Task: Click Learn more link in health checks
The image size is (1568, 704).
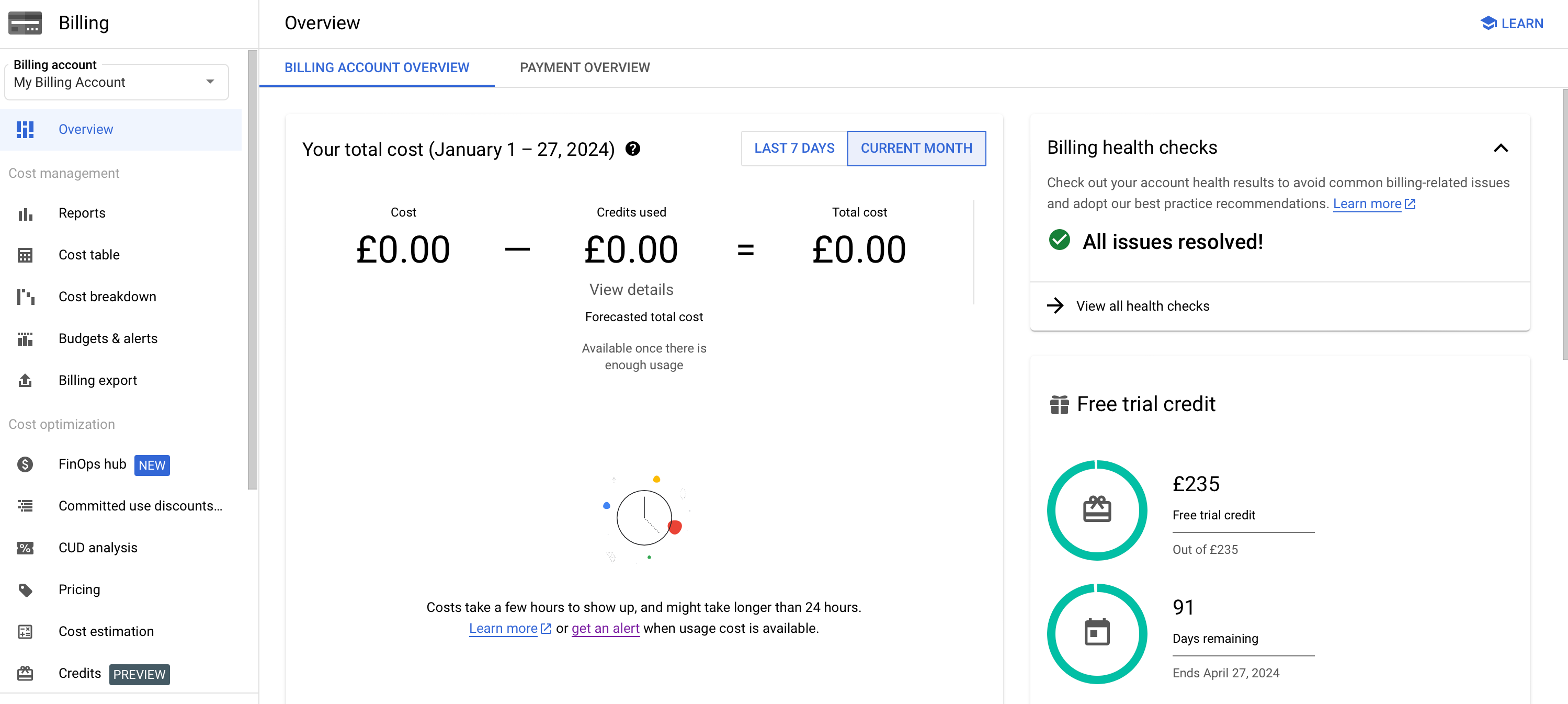Action: [1367, 204]
